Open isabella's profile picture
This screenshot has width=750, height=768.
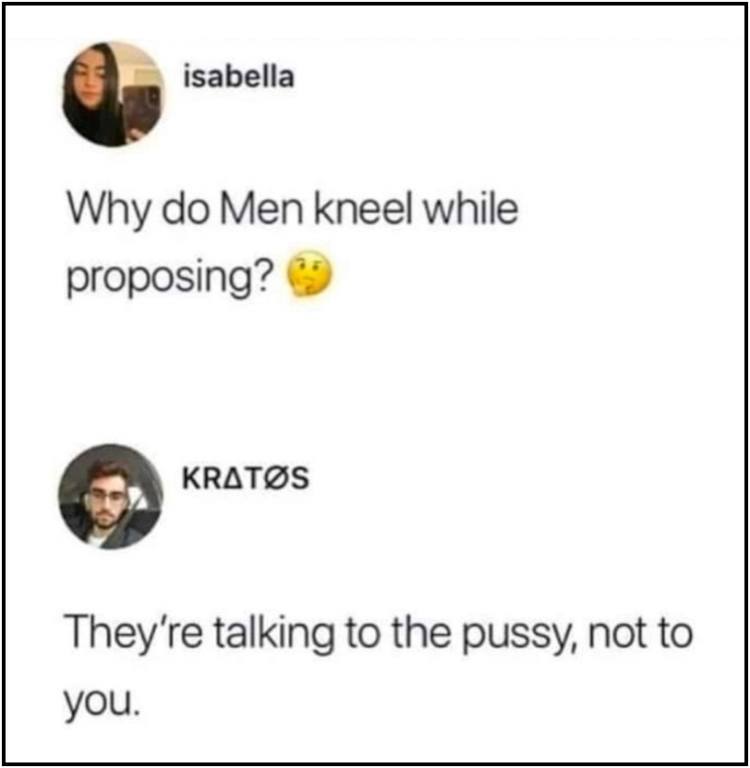point(113,95)
